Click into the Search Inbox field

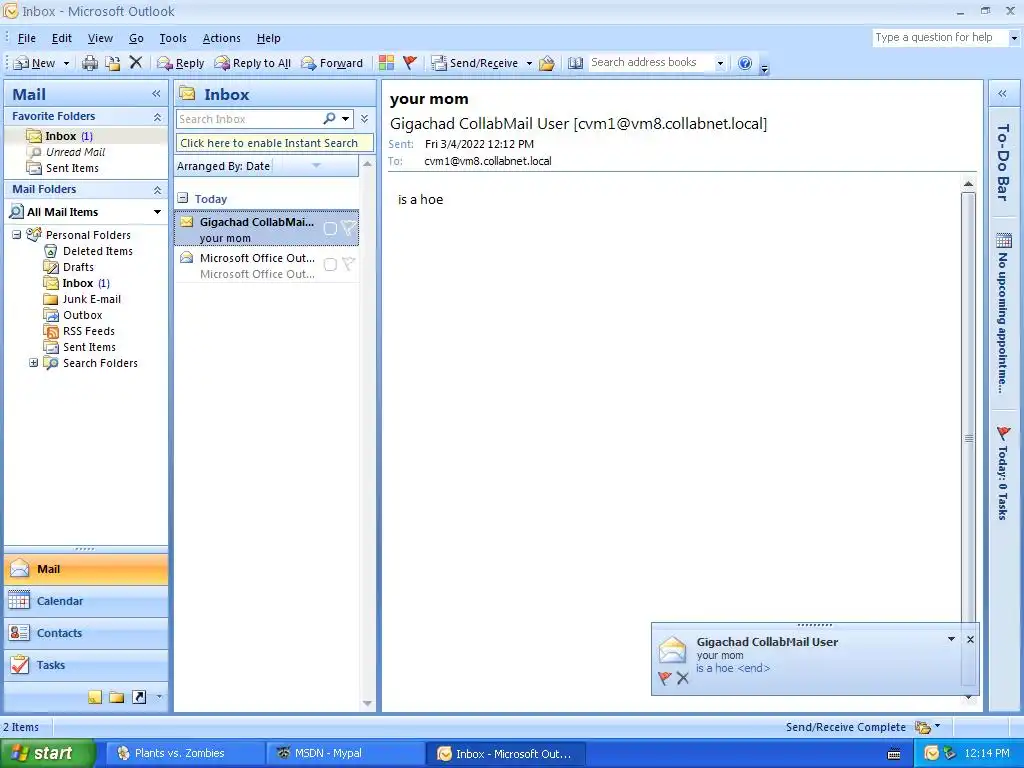248,119
